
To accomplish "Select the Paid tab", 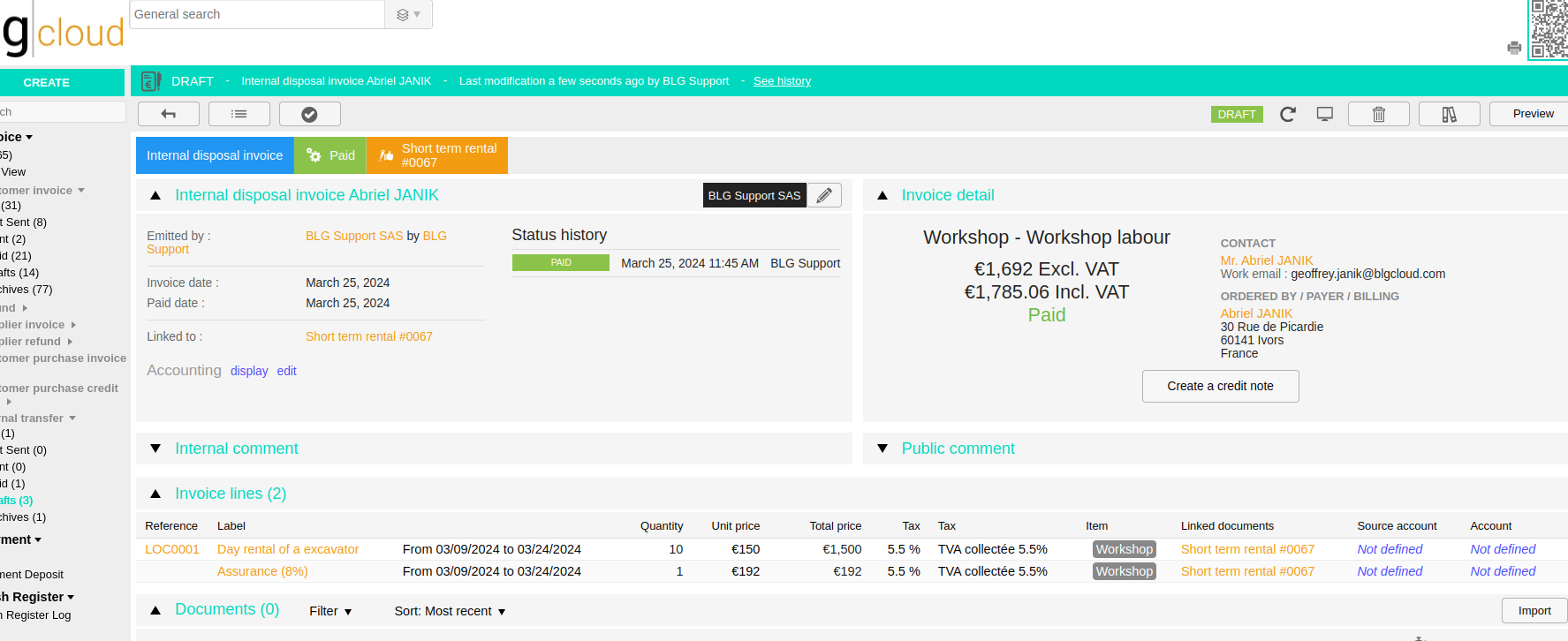I will 330,155.
